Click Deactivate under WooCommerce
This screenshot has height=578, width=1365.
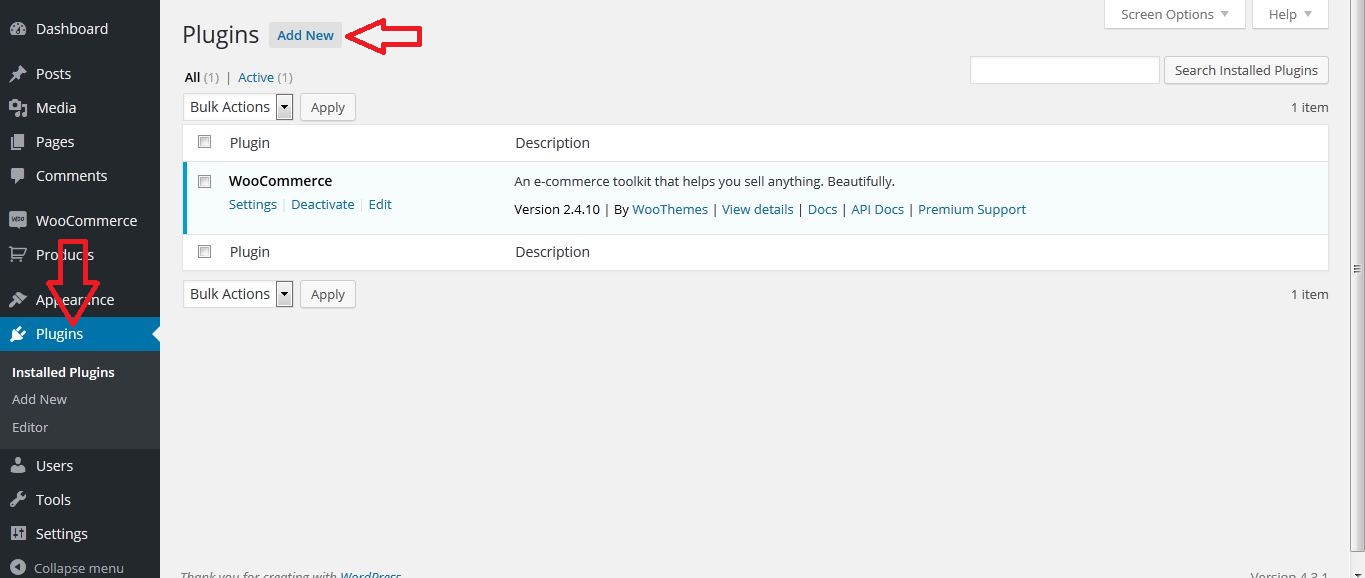(x=323, y=204)
